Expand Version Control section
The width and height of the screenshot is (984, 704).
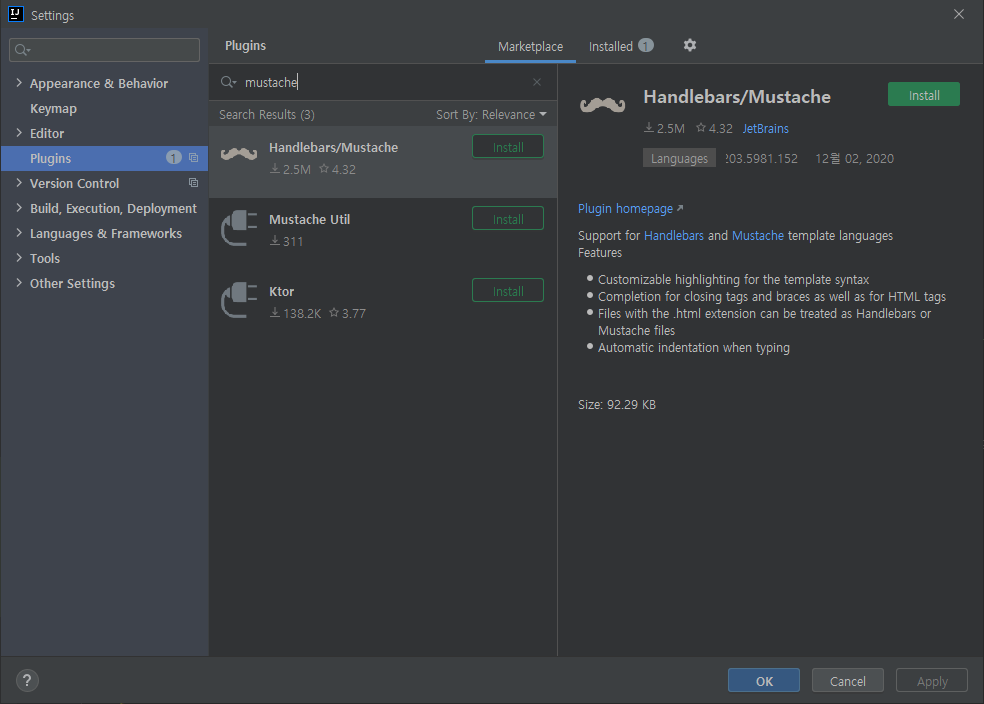(19, 183)
